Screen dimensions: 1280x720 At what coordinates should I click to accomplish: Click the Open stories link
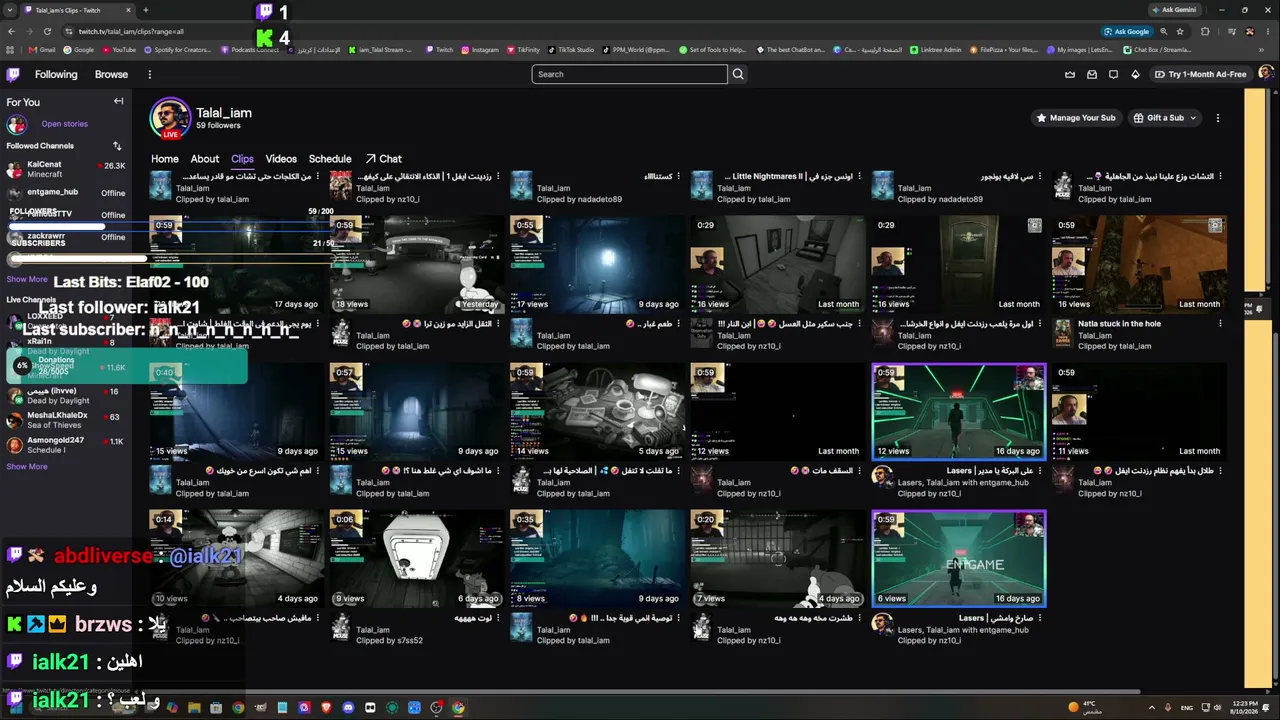[65, 124]
